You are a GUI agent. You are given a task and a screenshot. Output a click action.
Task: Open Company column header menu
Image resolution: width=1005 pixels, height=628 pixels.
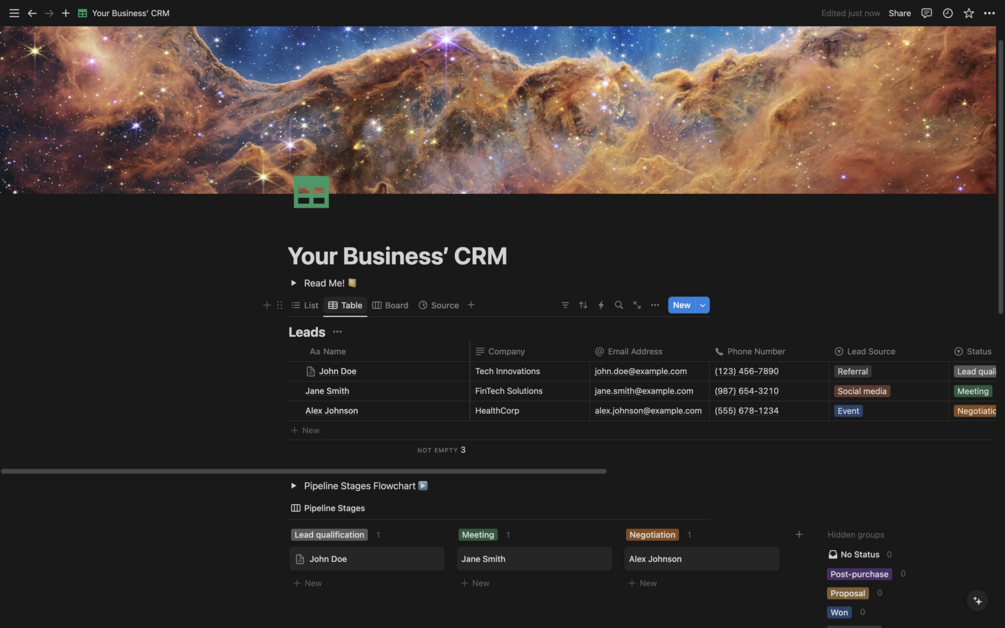tap(500, 351)
